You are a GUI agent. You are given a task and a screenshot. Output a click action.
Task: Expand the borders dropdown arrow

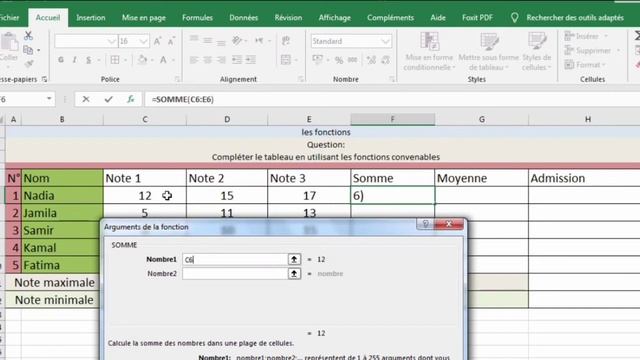[125, 60]
